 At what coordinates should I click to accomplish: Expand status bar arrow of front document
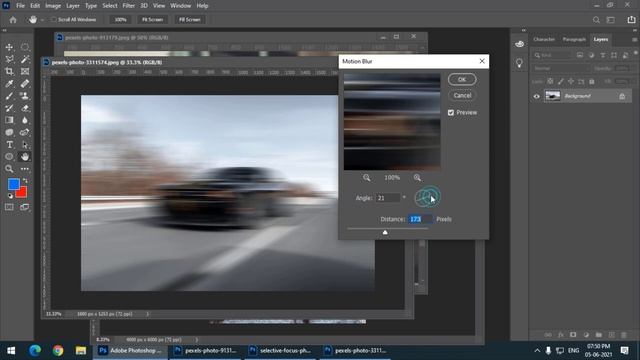(147, 314)
